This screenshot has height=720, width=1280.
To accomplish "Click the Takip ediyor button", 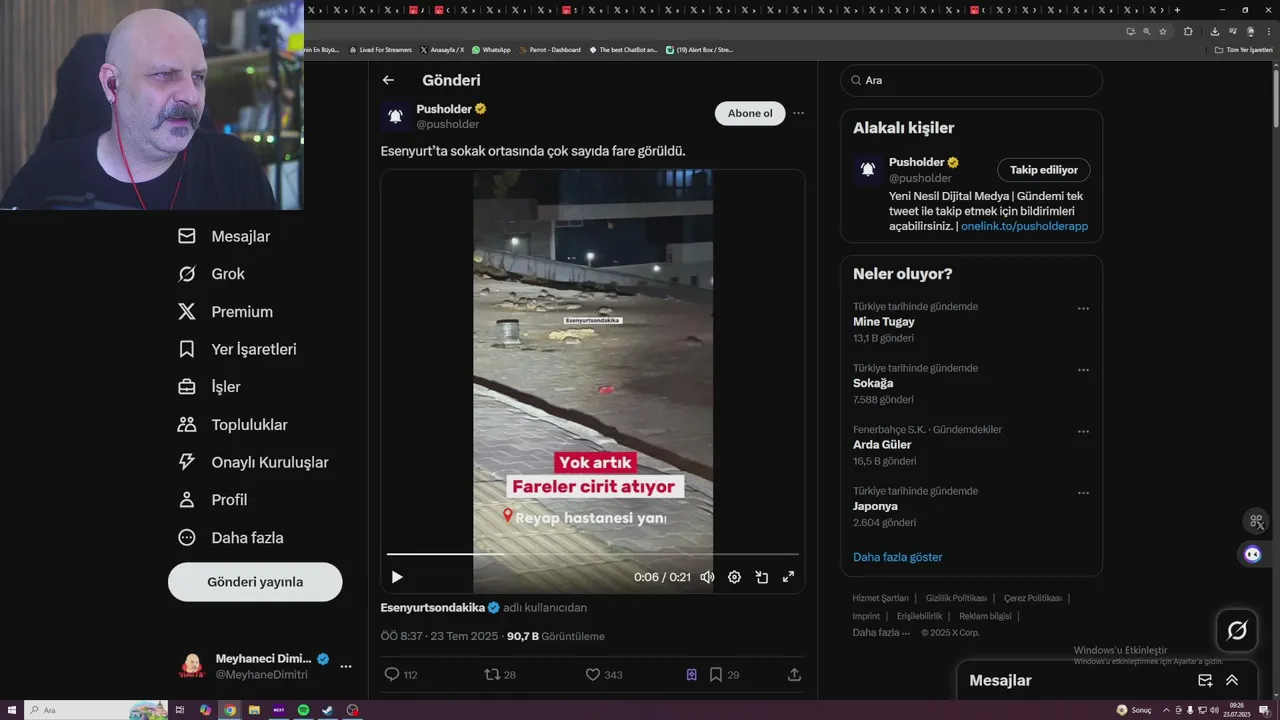I will 1043,170.
